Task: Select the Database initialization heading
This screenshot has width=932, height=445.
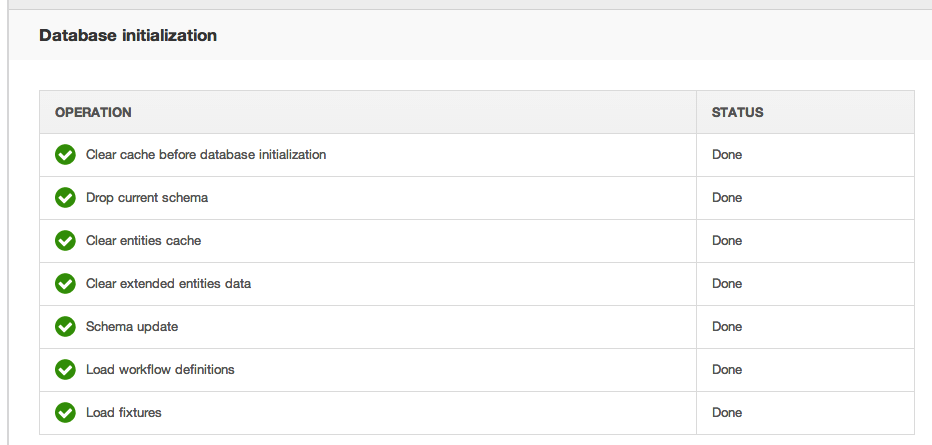Action: (x=128, y=36)
